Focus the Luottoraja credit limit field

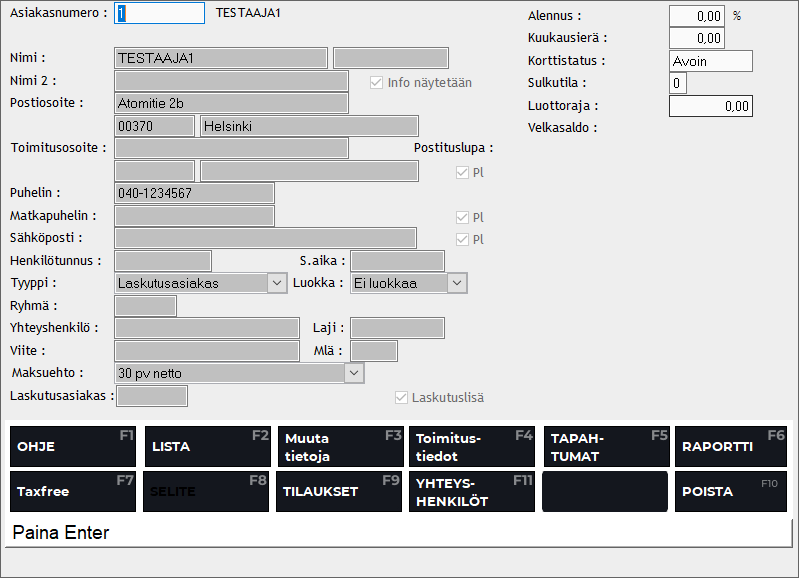tap(710, 106)
